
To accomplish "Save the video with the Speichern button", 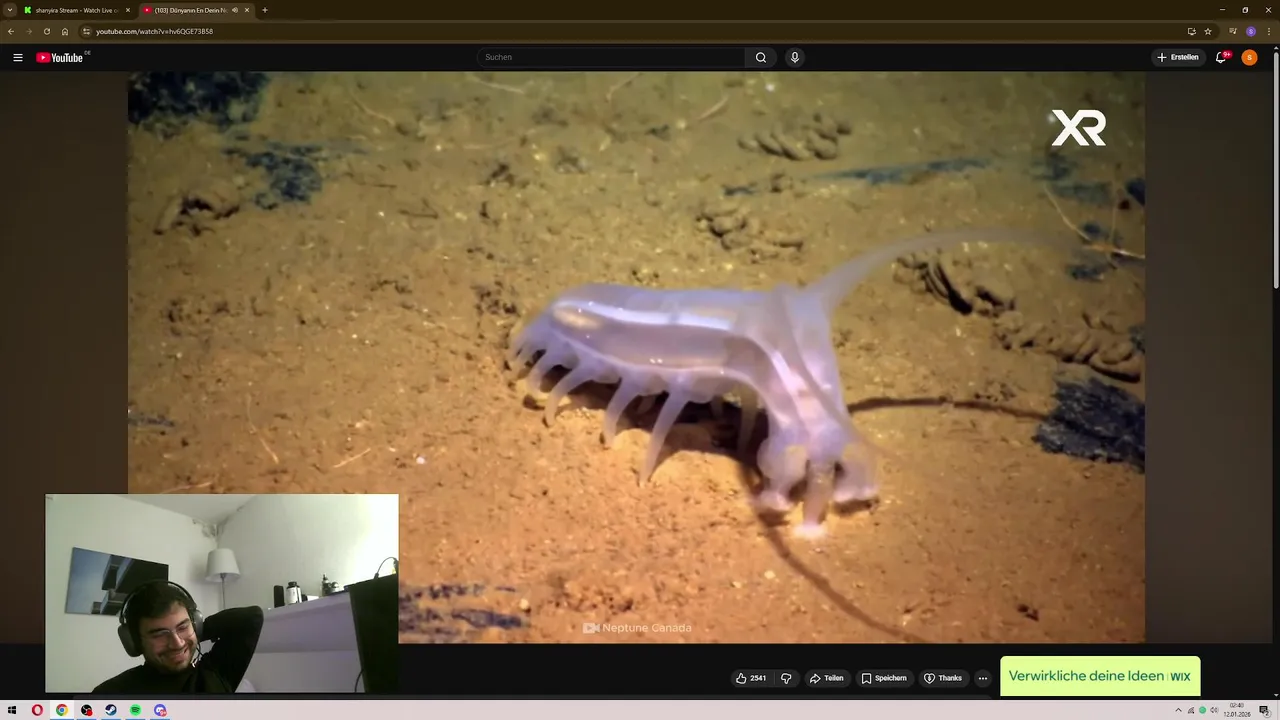I will tap(884, 678).
